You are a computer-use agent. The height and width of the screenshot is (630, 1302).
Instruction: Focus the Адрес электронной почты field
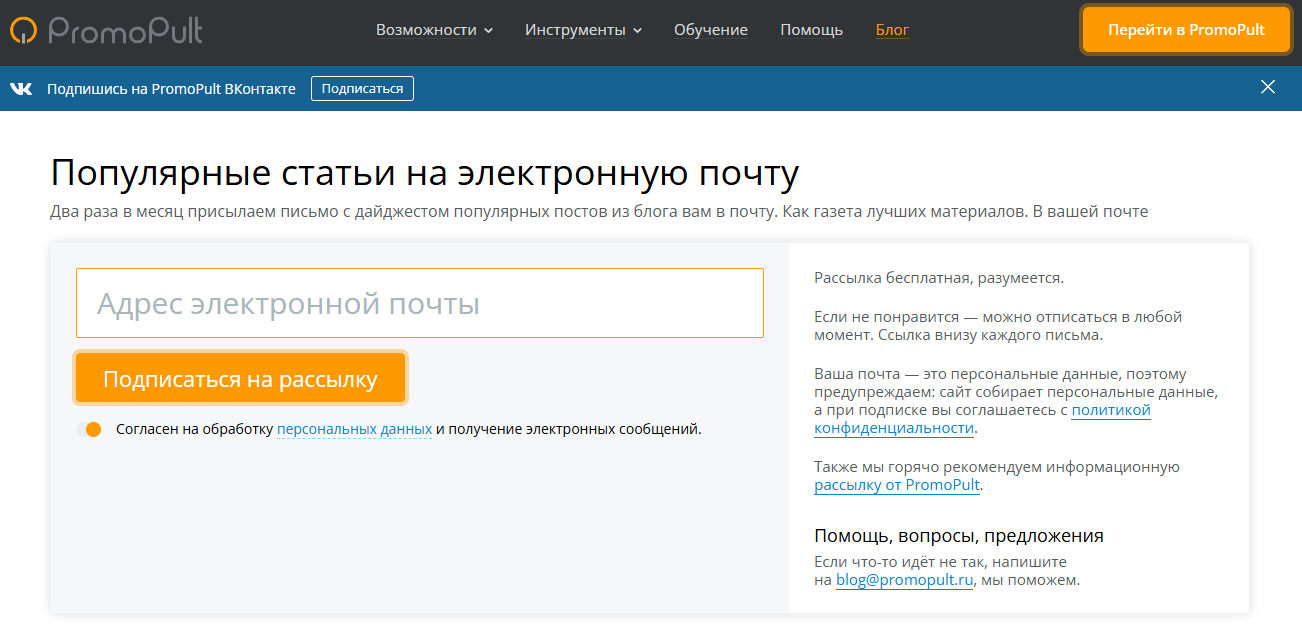[420, 303]
